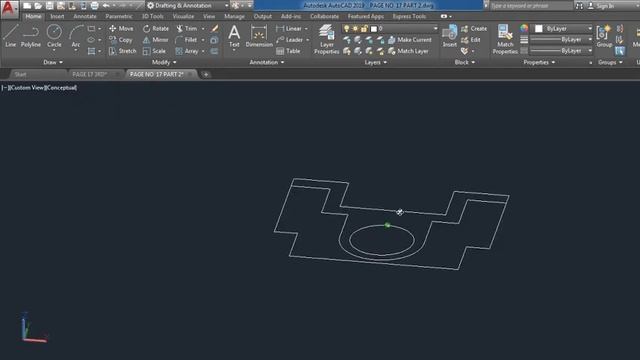Select the Circle tool

[x=54, y=36]
